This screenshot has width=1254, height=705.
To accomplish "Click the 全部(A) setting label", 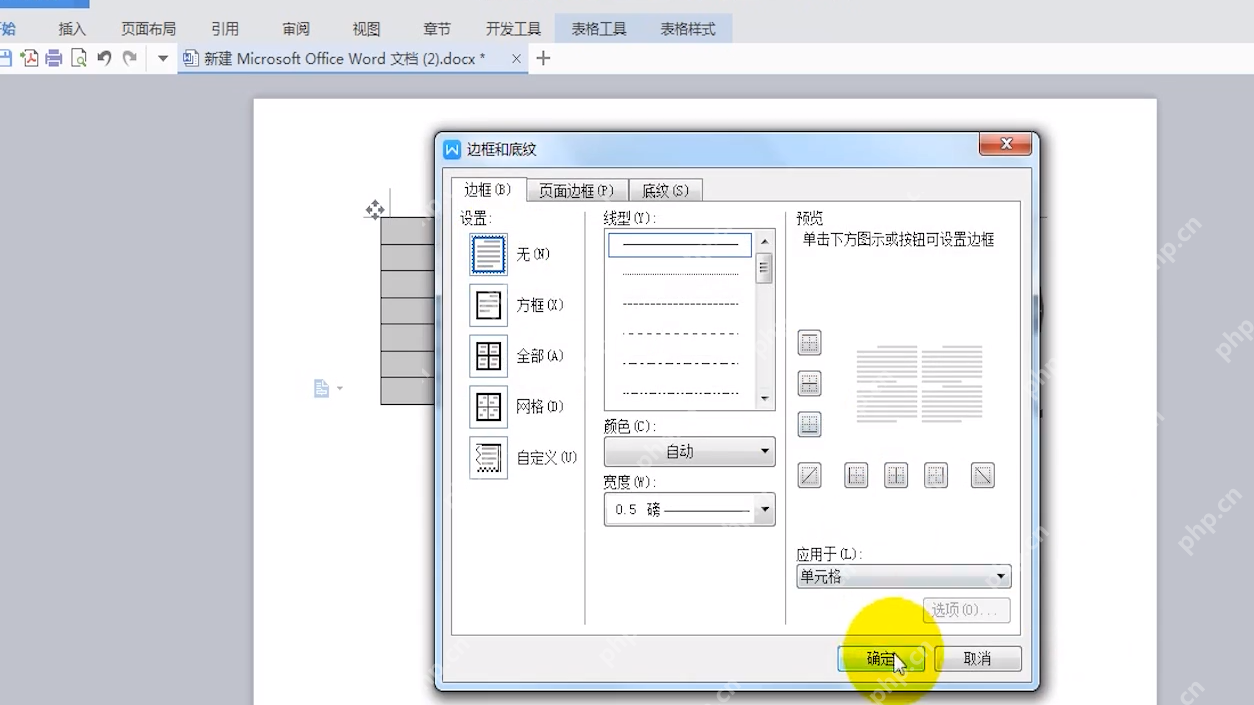I will [x=540, y=356].
